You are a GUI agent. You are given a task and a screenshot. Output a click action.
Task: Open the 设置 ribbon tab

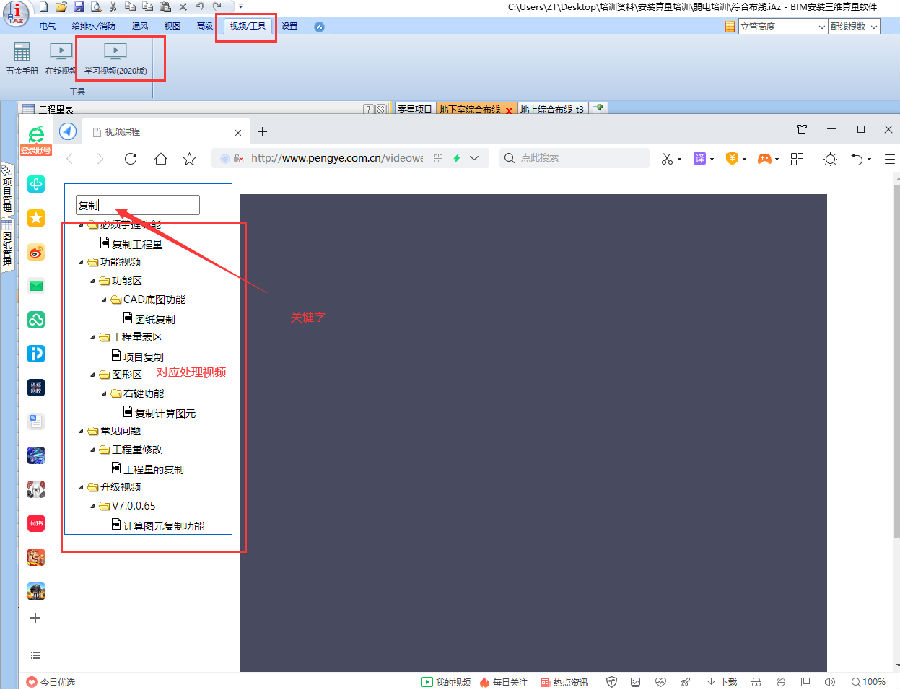(289, 26)
